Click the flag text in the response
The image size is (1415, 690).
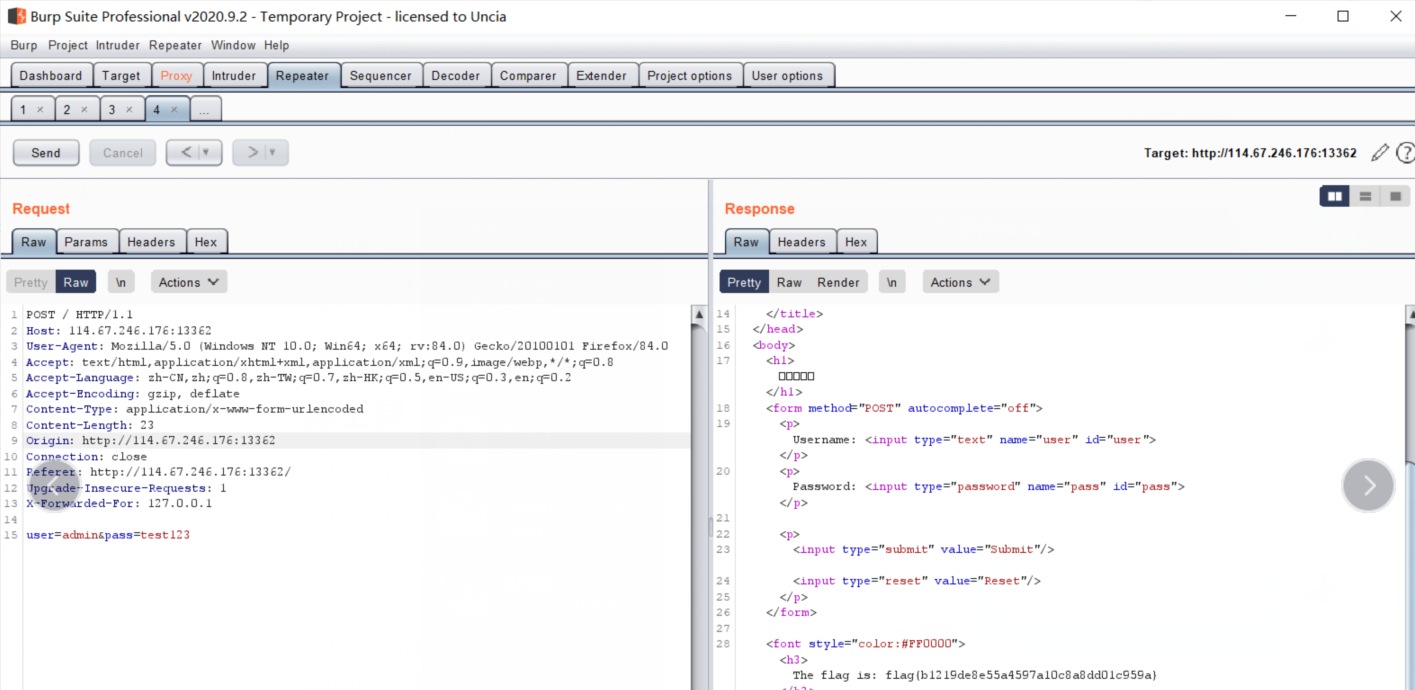tap(974, 675)
